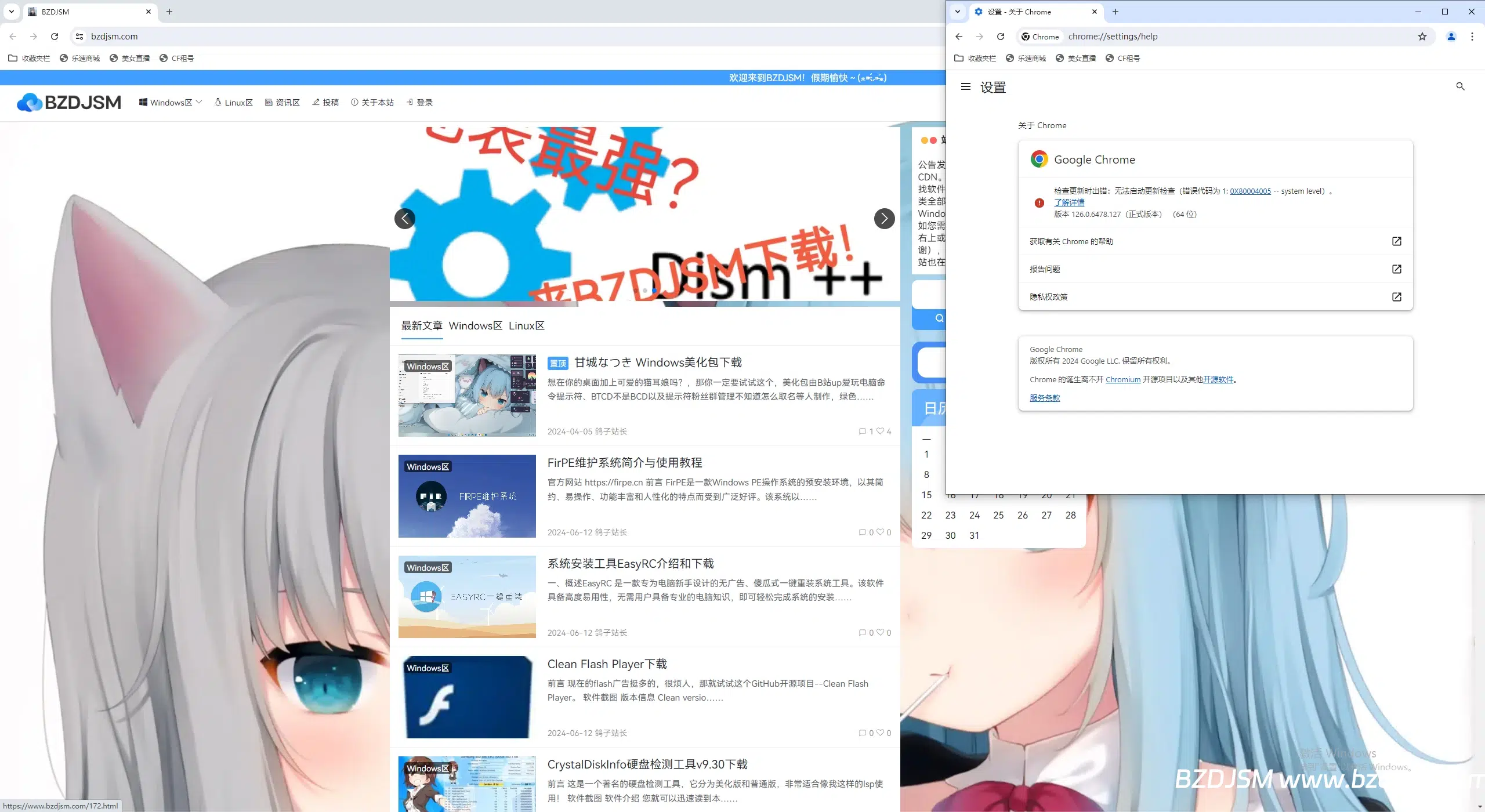
Task: Select the 最新文章 tab
Action: tap(422, 326)
